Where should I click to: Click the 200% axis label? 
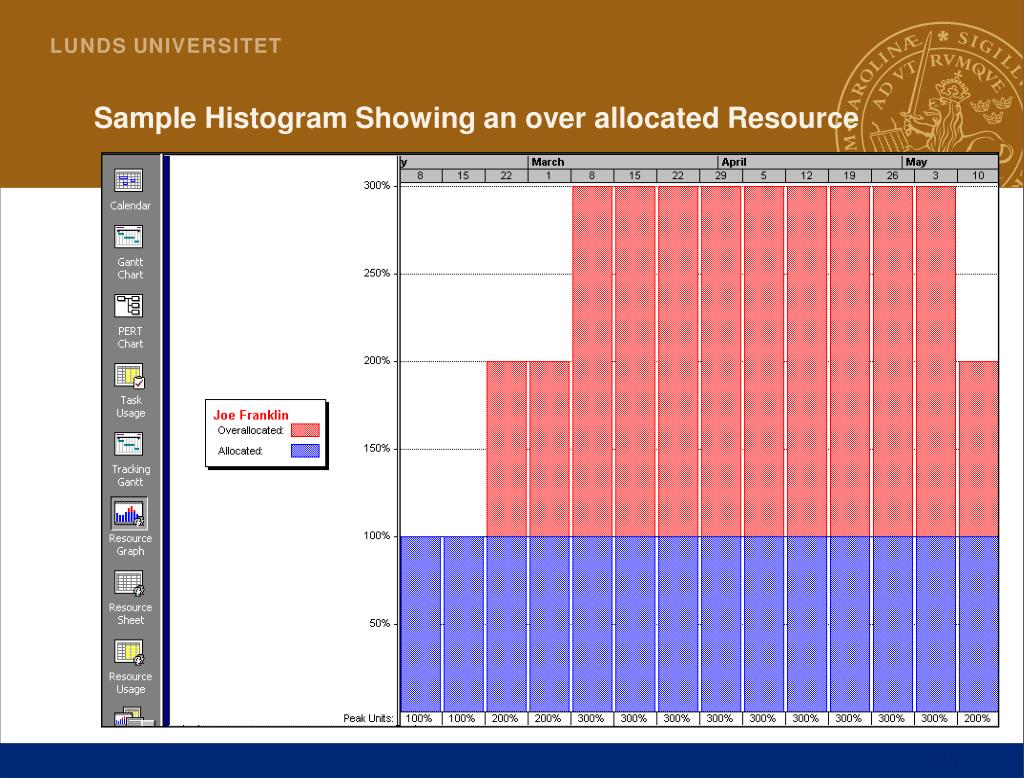377,361
